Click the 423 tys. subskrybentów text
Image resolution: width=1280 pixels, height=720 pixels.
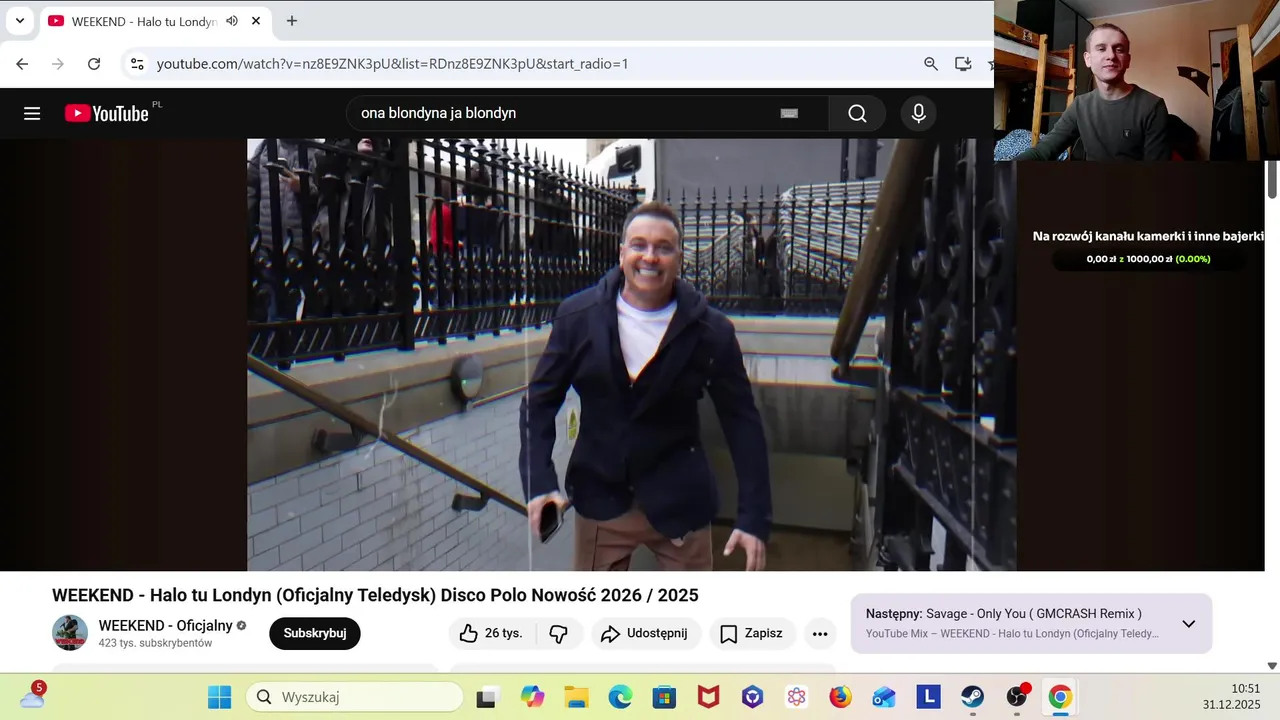pyautogui.click(x=155, y=643)
